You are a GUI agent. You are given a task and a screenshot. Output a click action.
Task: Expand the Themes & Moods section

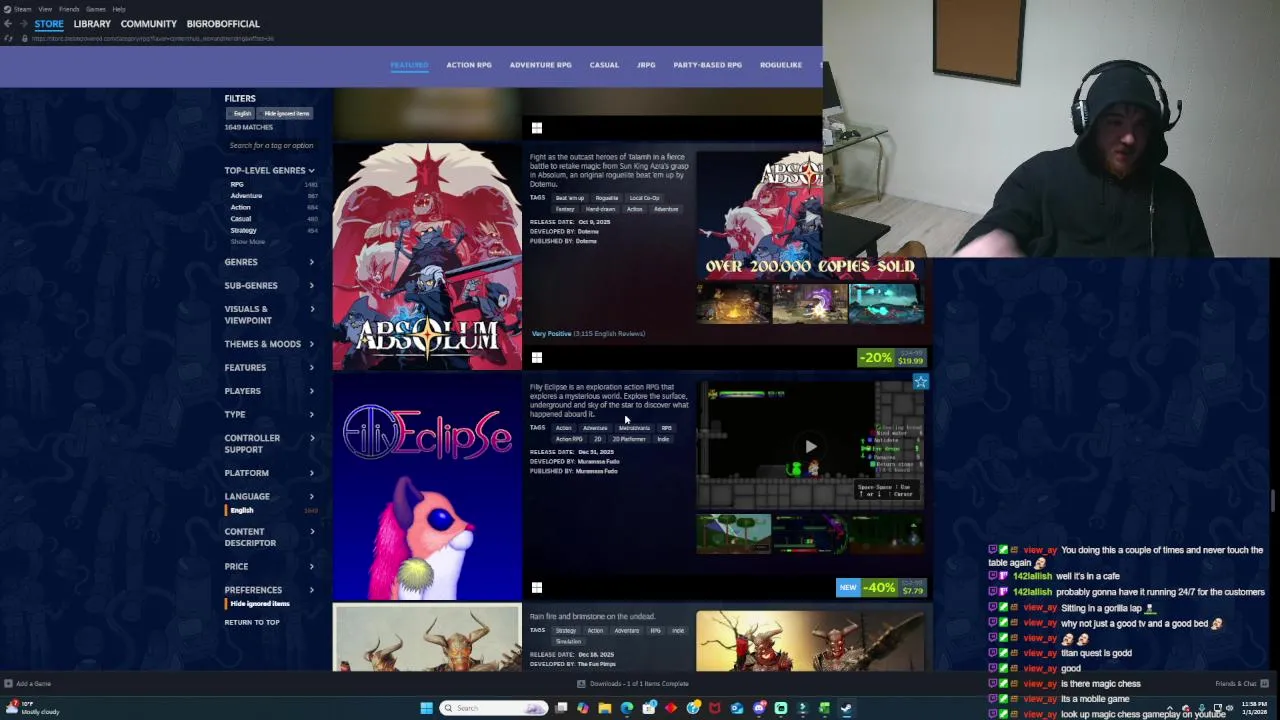coord(269,344)
